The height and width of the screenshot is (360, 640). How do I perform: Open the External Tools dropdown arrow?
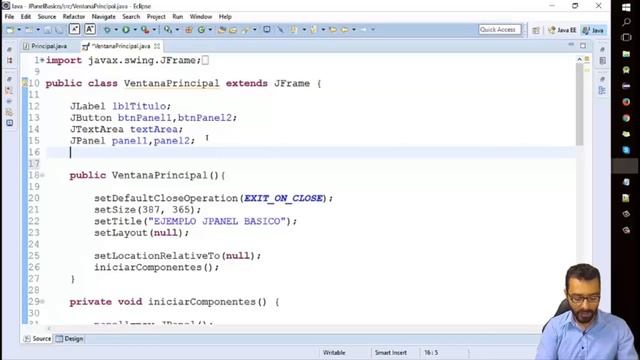tap(154, 30)
